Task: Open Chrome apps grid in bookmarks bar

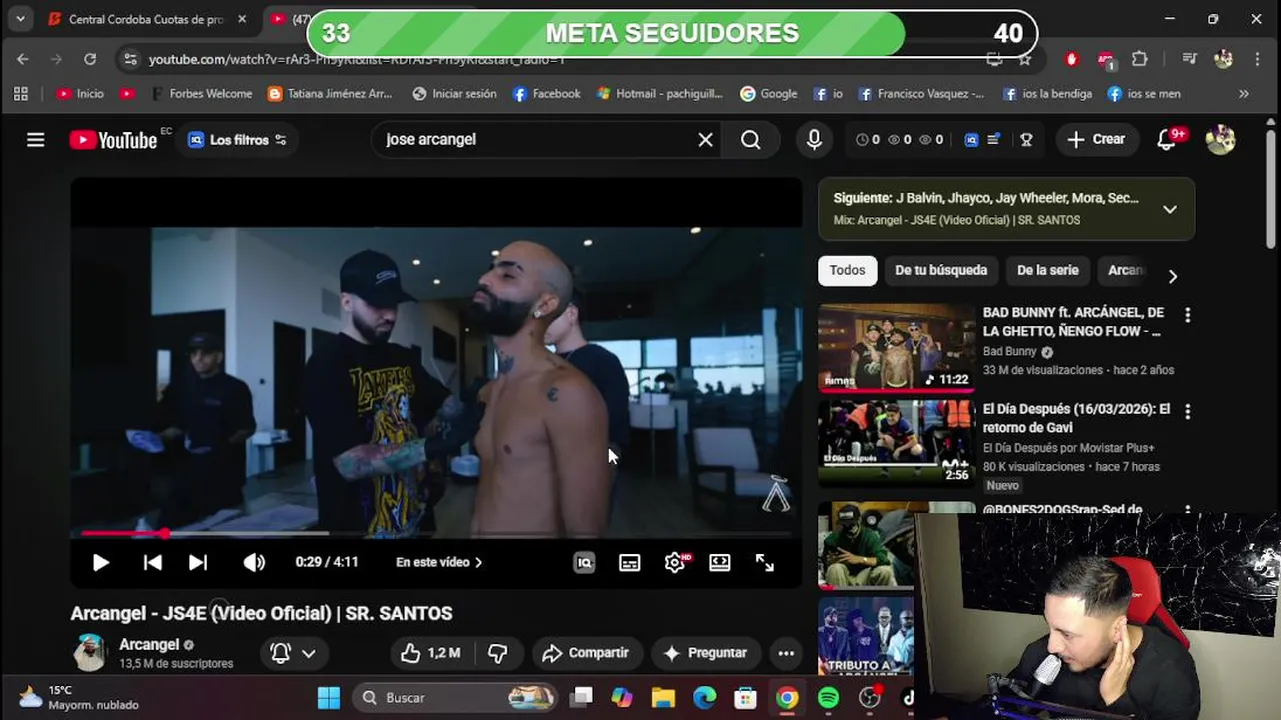Action: click(x=20, y=94)
